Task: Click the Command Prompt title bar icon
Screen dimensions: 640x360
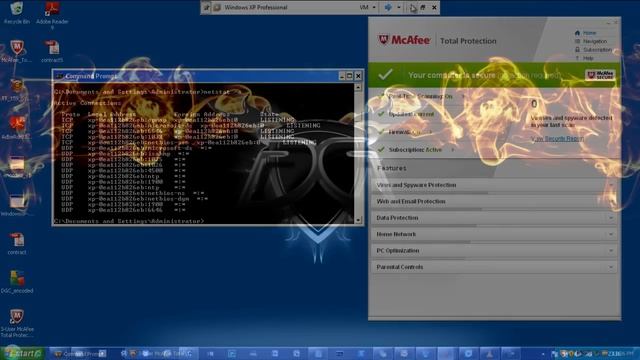Action: click(x=60, y=76)
